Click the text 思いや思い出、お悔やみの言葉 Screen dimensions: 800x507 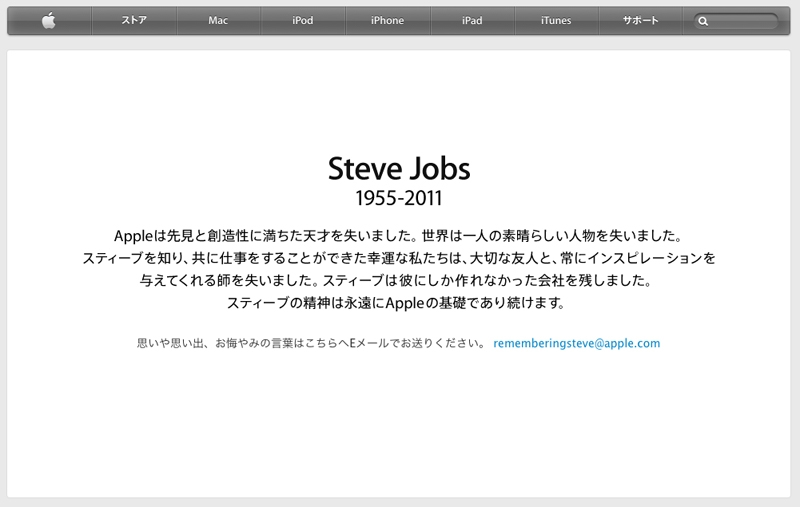coord(311,343)
